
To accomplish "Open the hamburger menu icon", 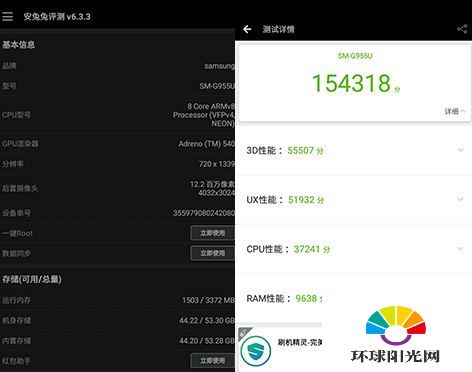I will tap(7, 16).
